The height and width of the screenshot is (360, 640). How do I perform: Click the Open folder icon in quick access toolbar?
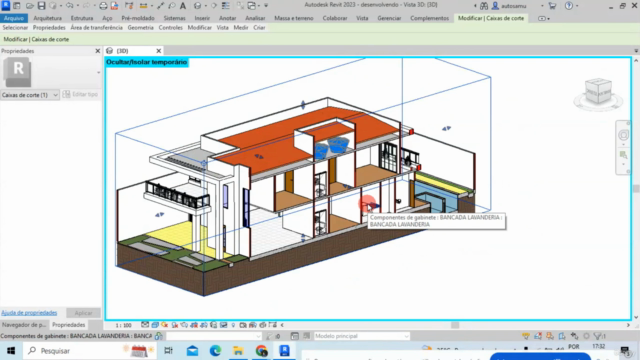click(x=29, y=6)
